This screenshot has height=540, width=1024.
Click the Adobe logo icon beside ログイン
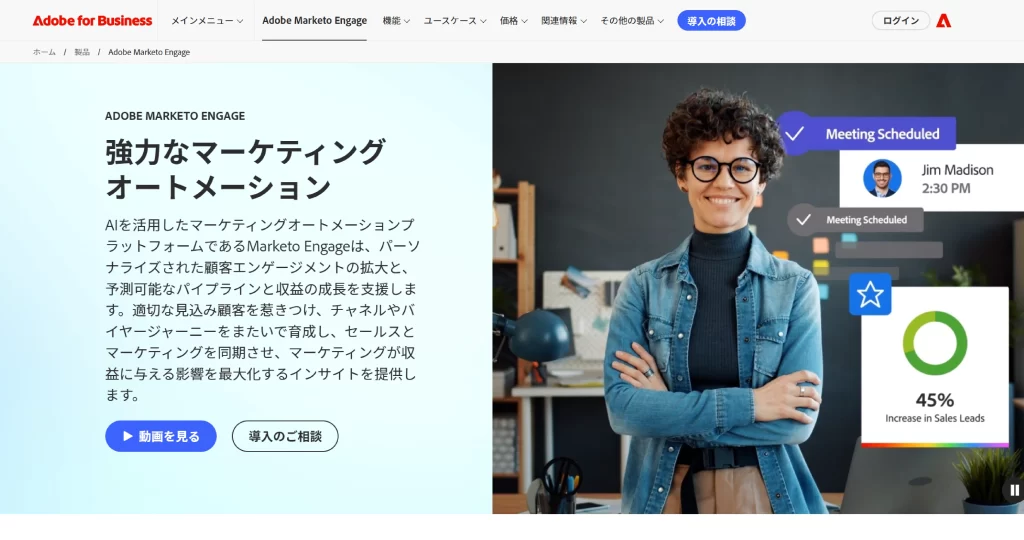943,21
